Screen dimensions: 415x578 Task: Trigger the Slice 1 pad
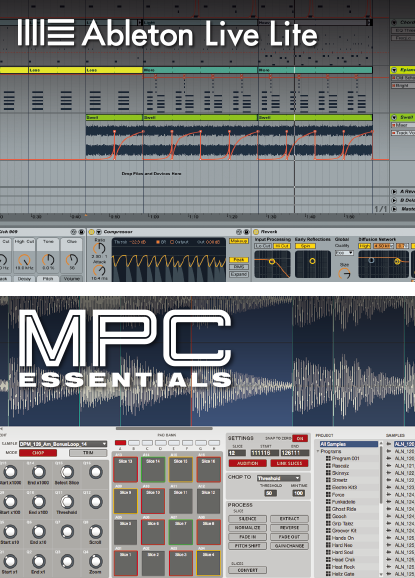click(125, 563)
